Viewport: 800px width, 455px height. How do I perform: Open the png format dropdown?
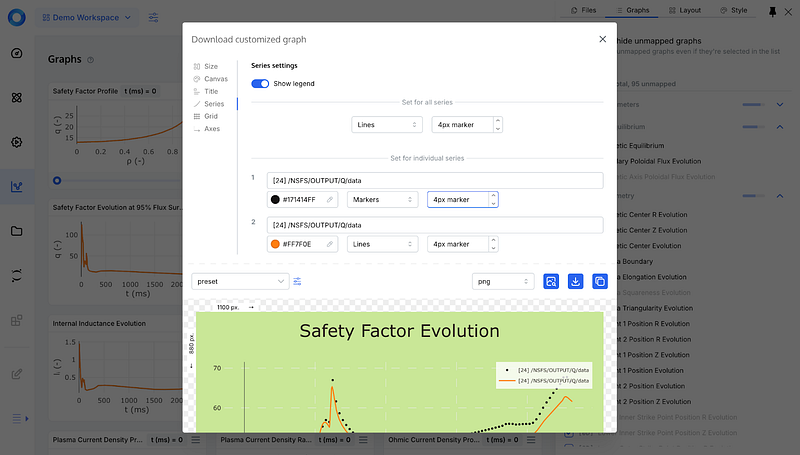[503, 282]
